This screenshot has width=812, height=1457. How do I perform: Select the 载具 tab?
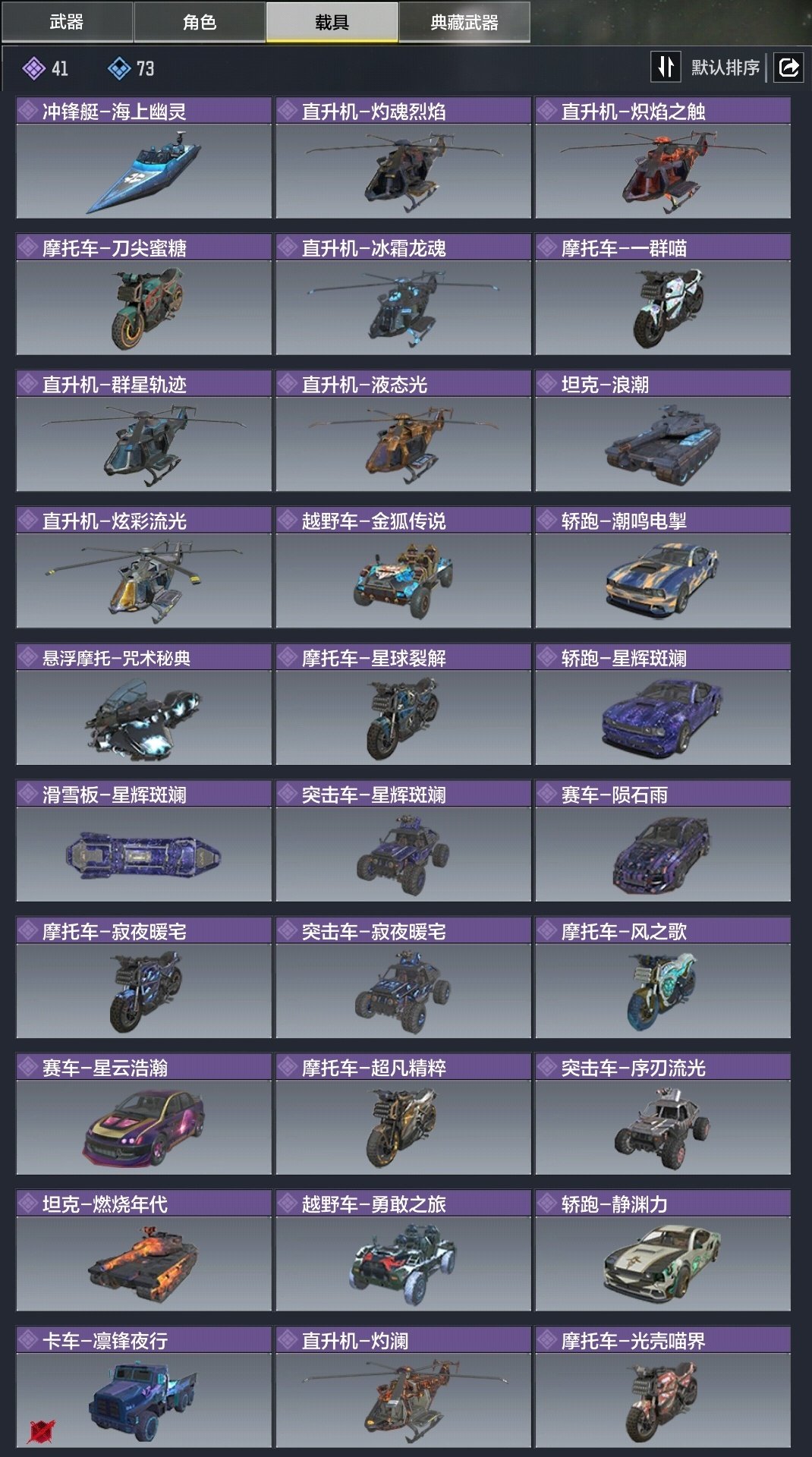coord(332,22)
